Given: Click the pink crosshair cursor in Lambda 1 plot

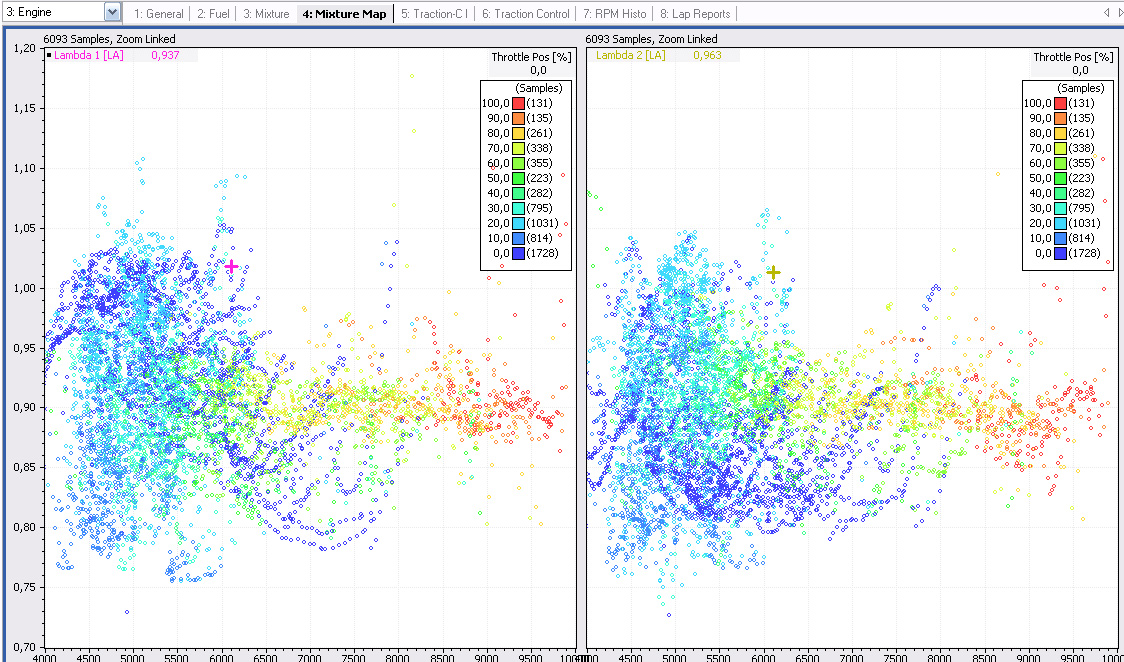Looking at the screenshot, I should click(231, 267).
